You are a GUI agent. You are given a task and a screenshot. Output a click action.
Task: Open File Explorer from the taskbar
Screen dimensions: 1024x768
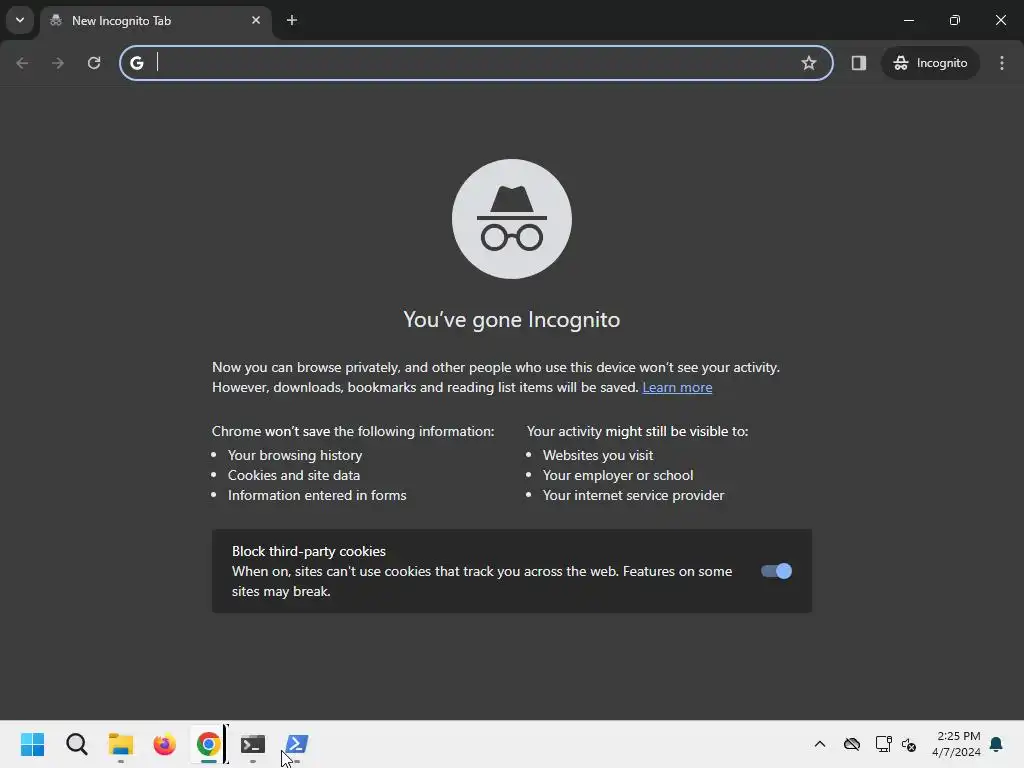[x=120, y=744]
